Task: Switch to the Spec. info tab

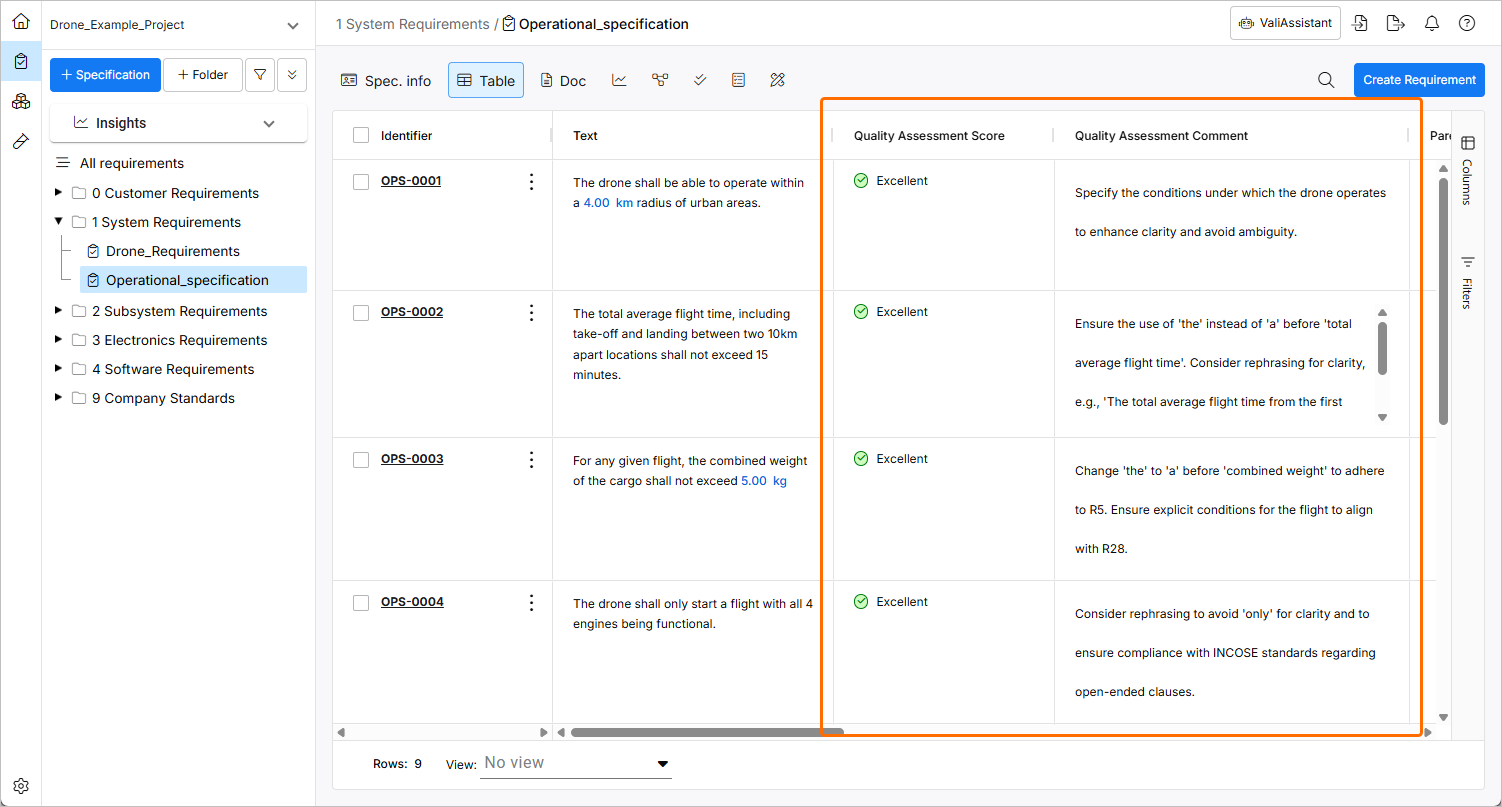Action: pos(386,80)
